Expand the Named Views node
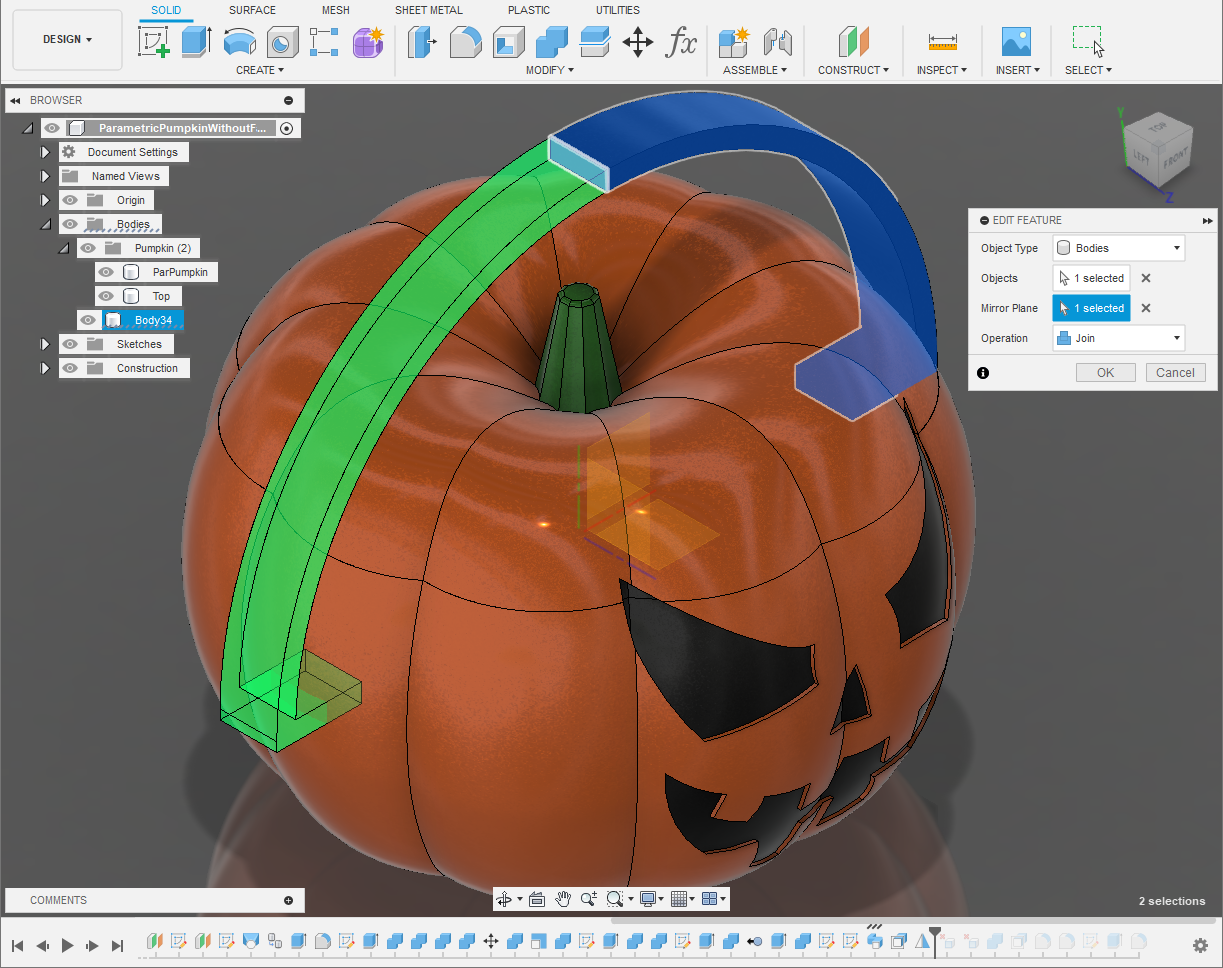This screenshot has height=968, width=1223. tap(45, 176)
